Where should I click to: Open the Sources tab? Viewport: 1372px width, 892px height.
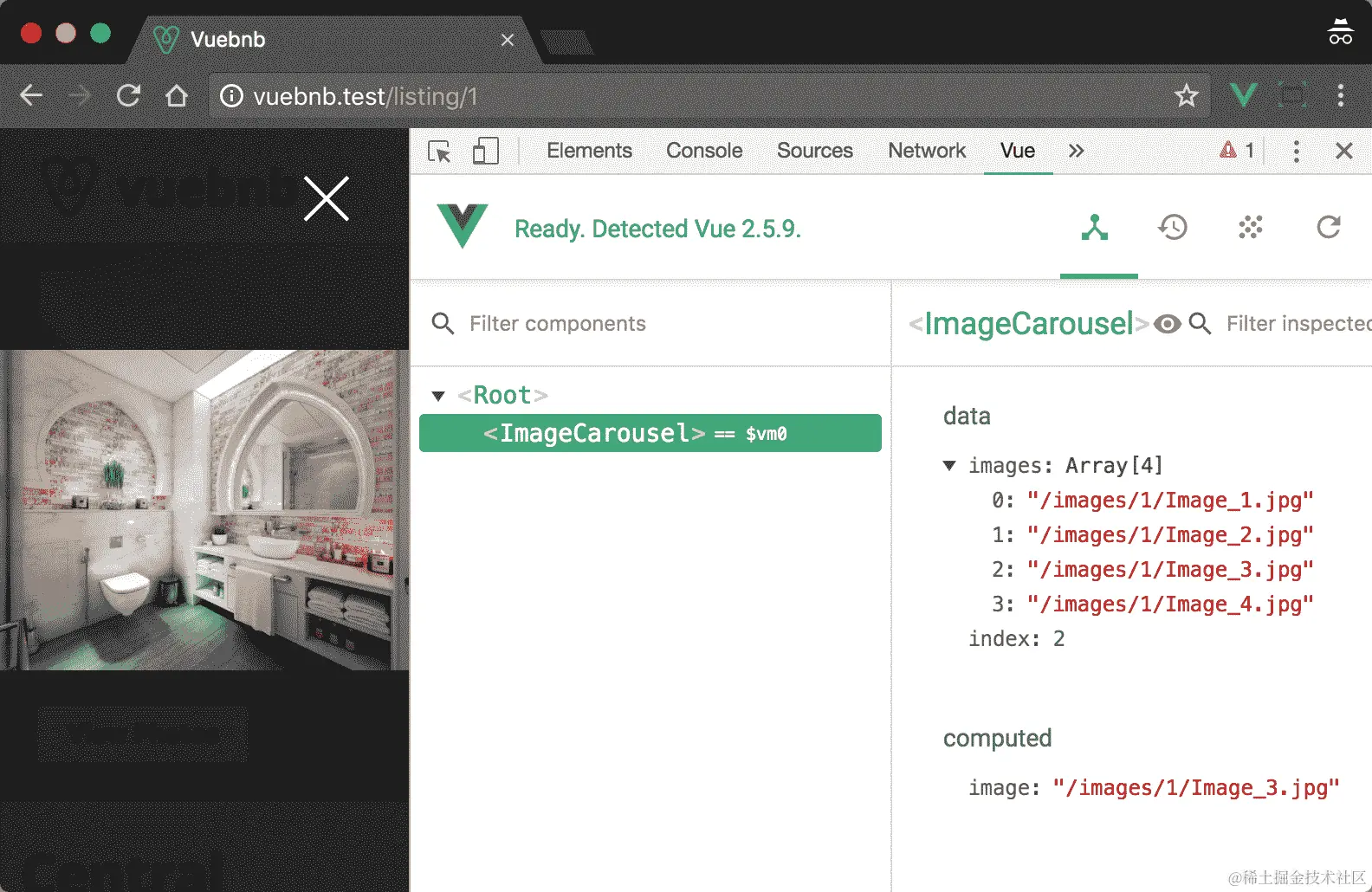pos(815,151)
